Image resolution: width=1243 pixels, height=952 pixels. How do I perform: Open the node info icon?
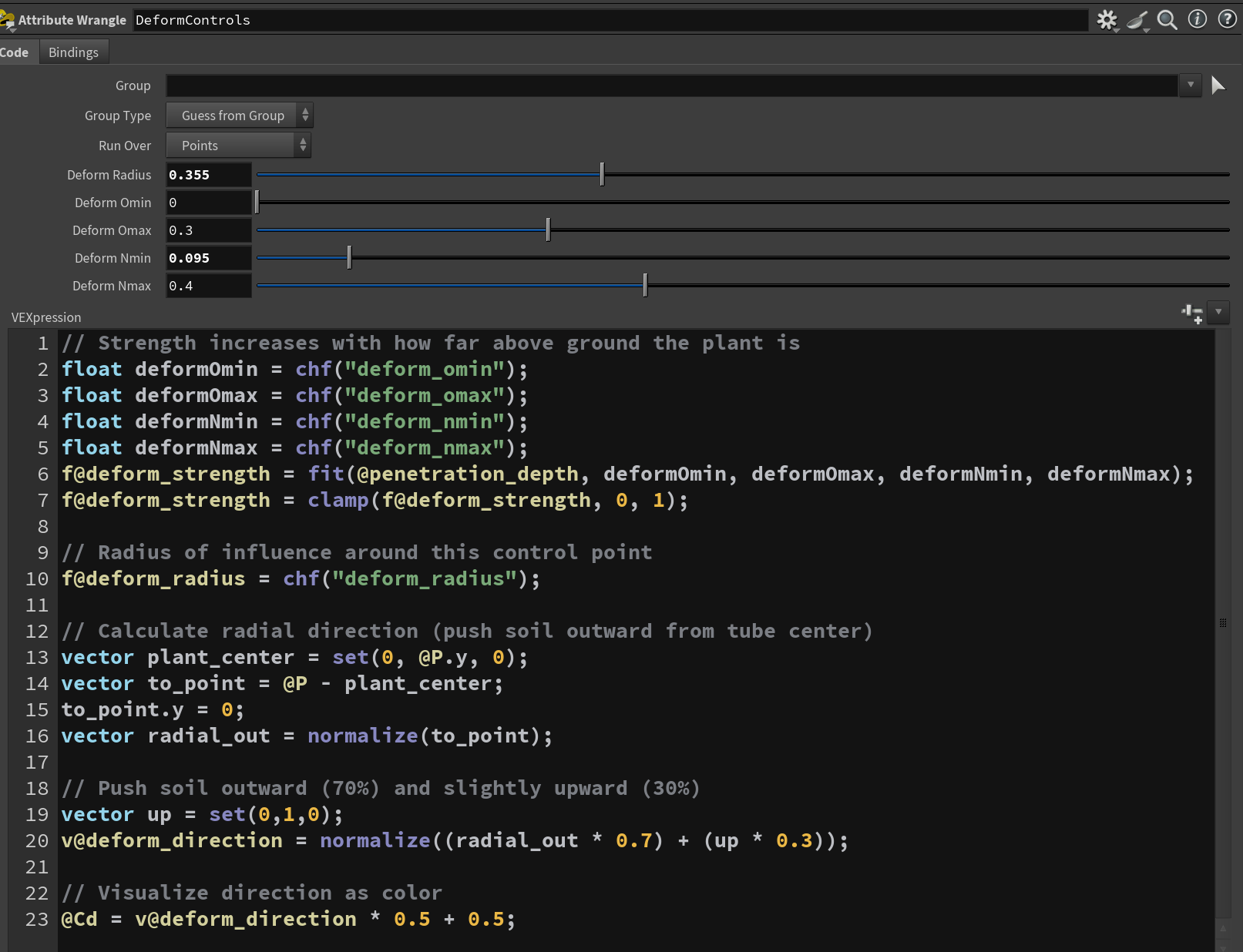point(1197,19)
